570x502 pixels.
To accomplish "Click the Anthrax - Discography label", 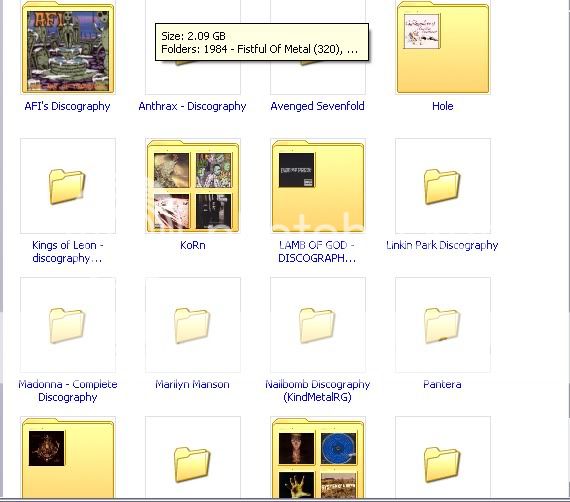I will [x=192, y=106].
